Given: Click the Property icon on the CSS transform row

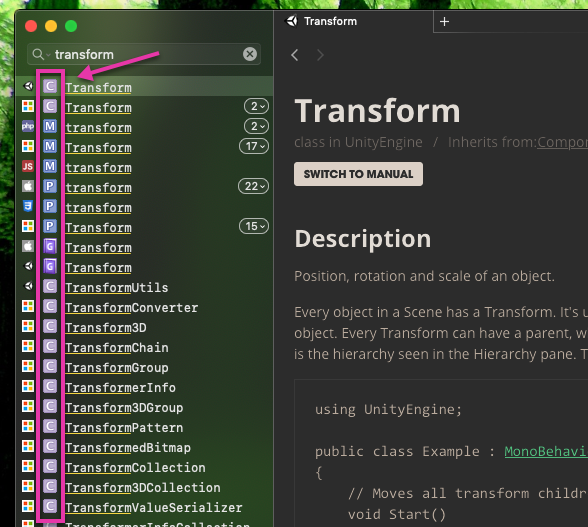Looking at the screenshot, I should (50, 206).
